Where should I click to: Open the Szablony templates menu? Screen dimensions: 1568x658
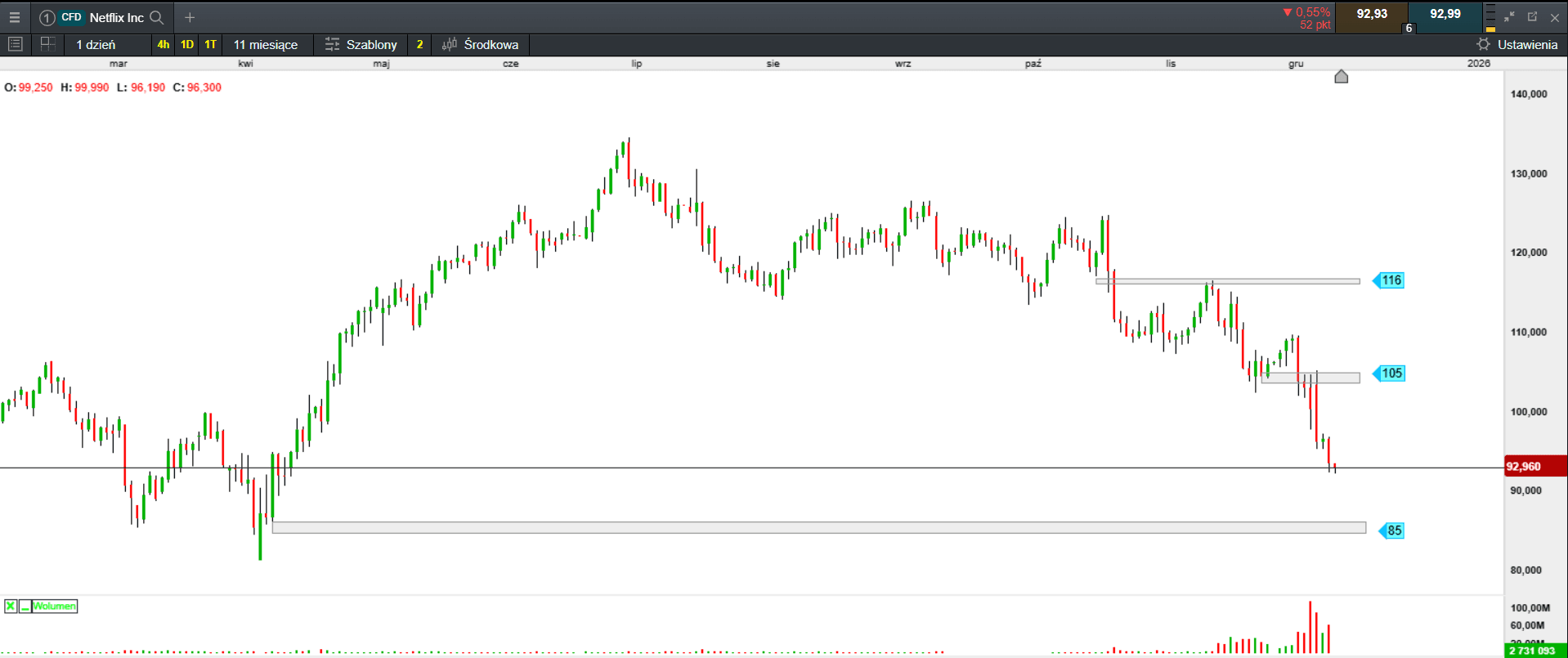coord(361,44)
